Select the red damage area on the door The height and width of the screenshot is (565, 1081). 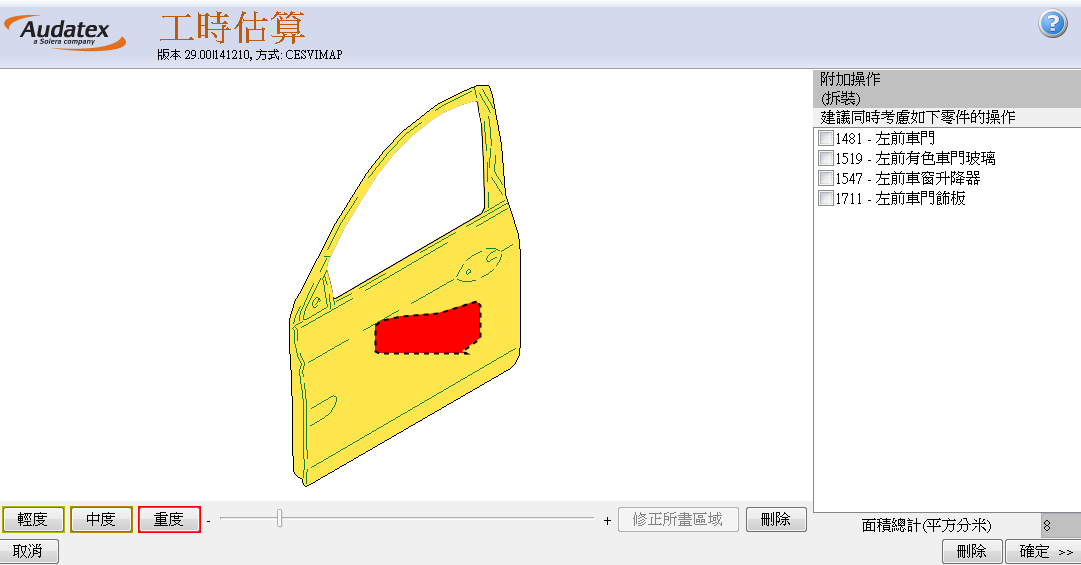425,332
